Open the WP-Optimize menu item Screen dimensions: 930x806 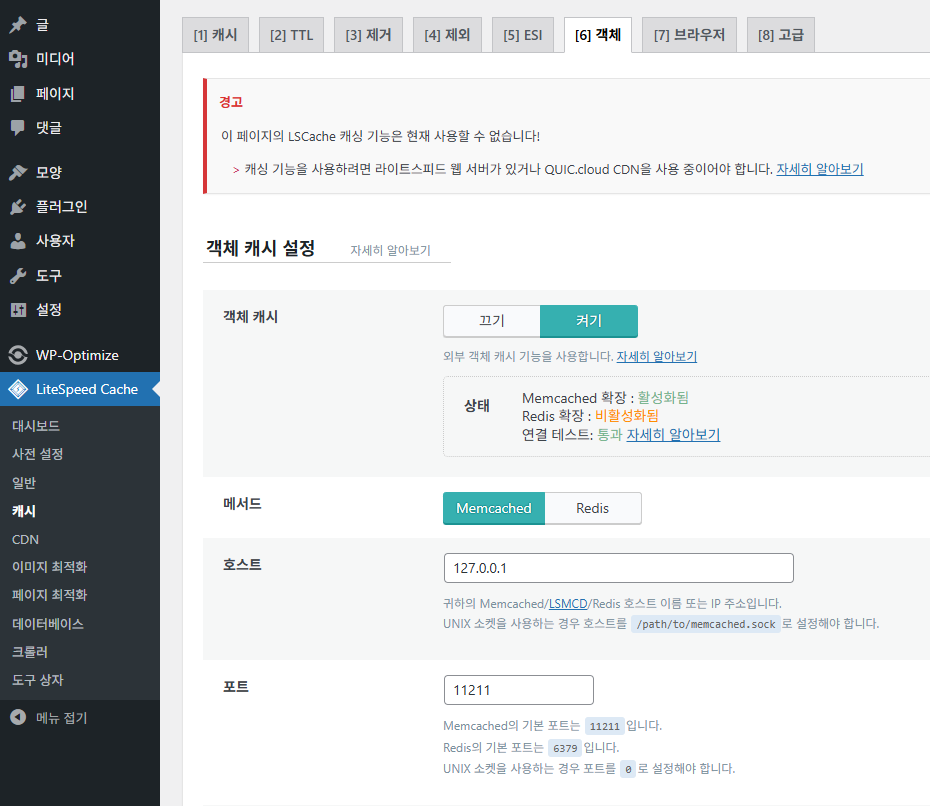(x=79, y=355)
